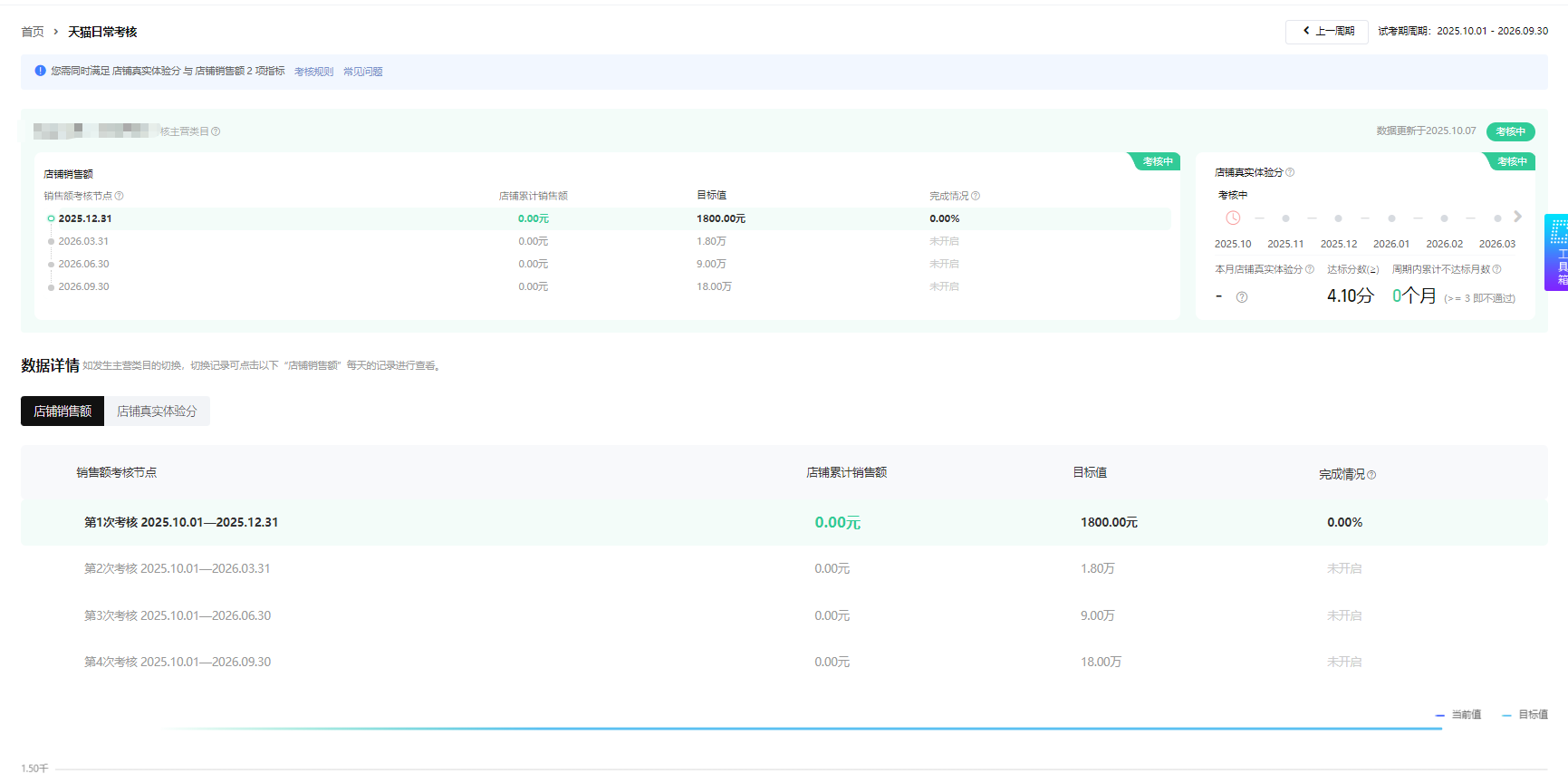Go to previous period with 上一周期
Viewport: 1568px width, 784px height.
point(1327,32)
